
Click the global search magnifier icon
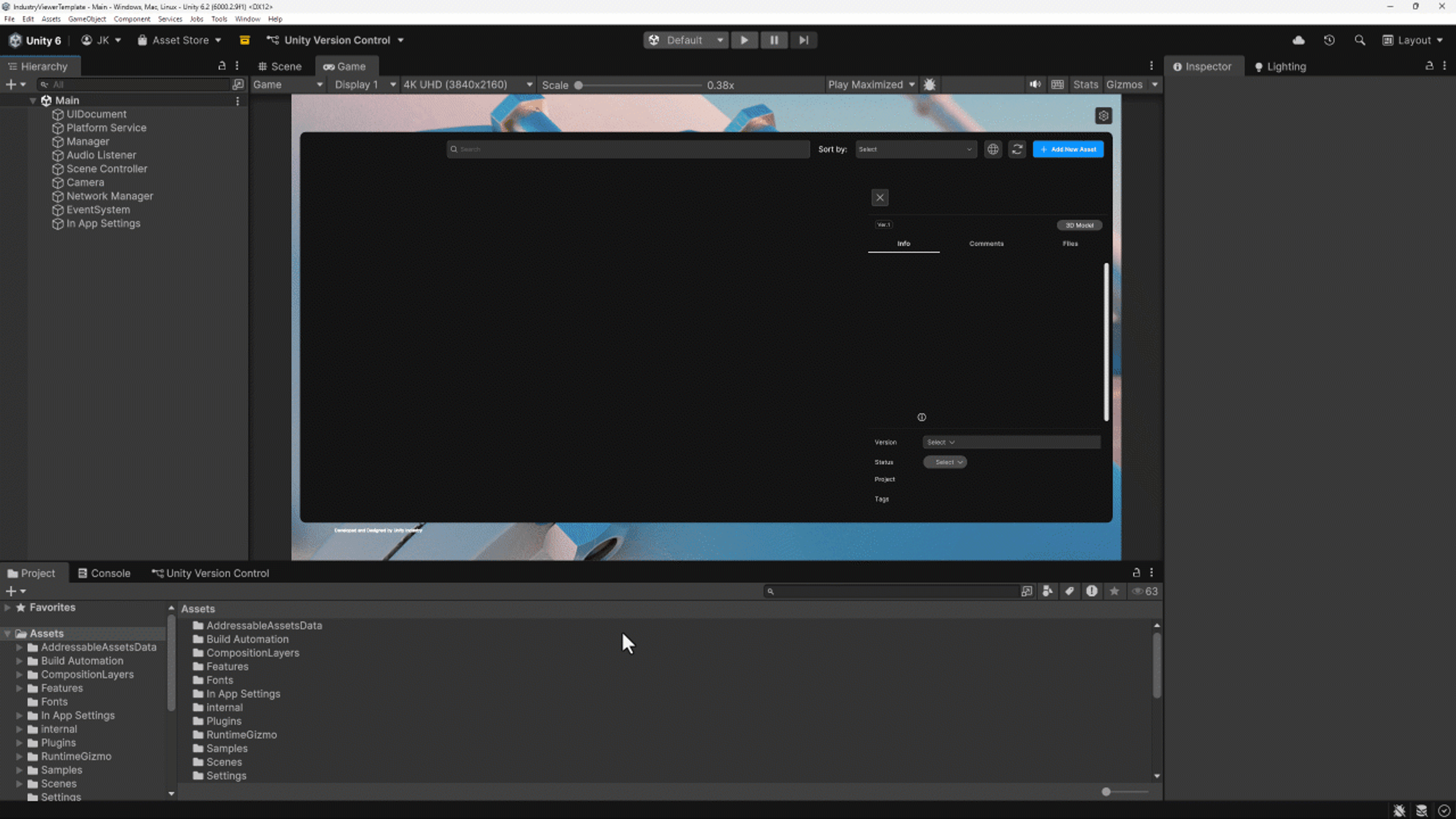click(1359, 40)
